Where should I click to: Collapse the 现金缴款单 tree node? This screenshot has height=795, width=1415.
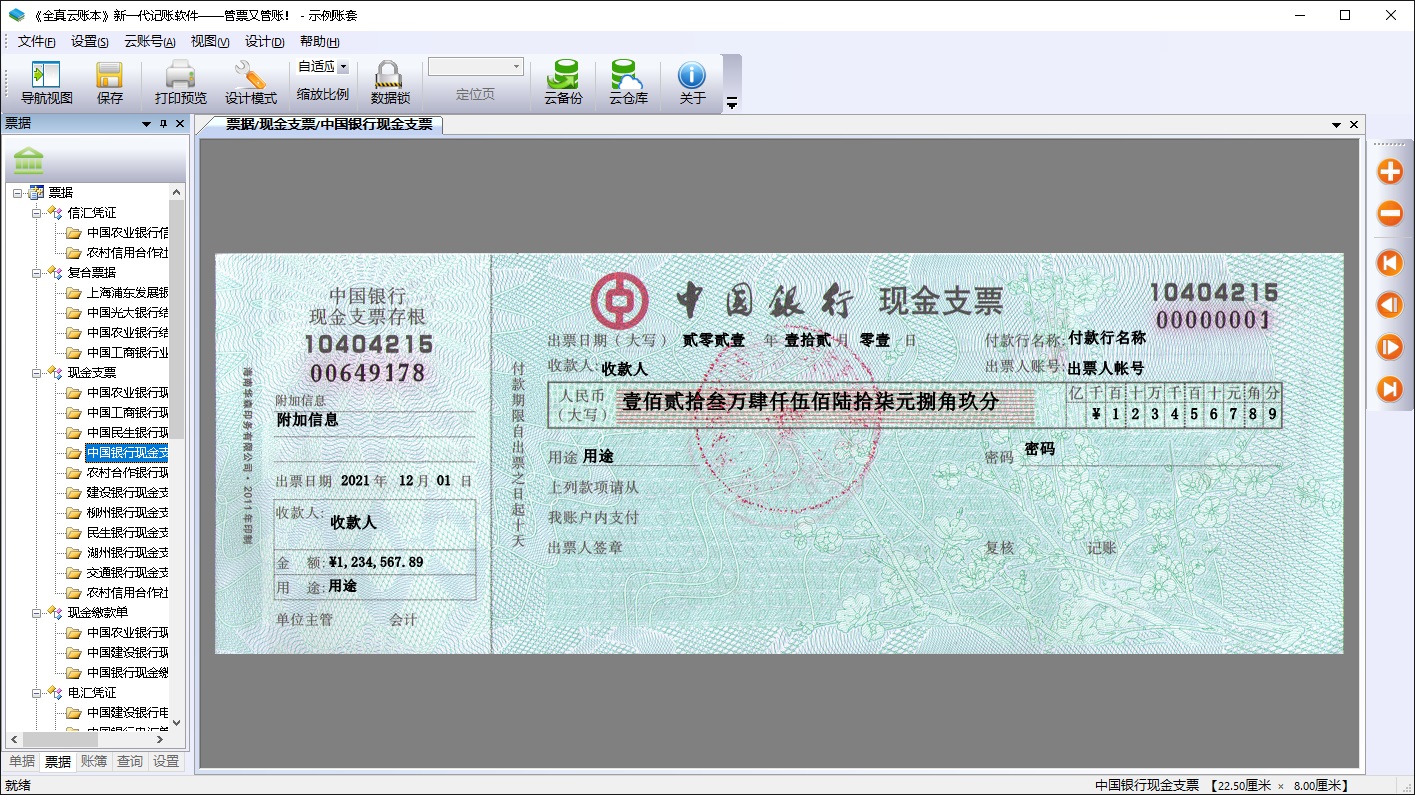click(36, 612)
